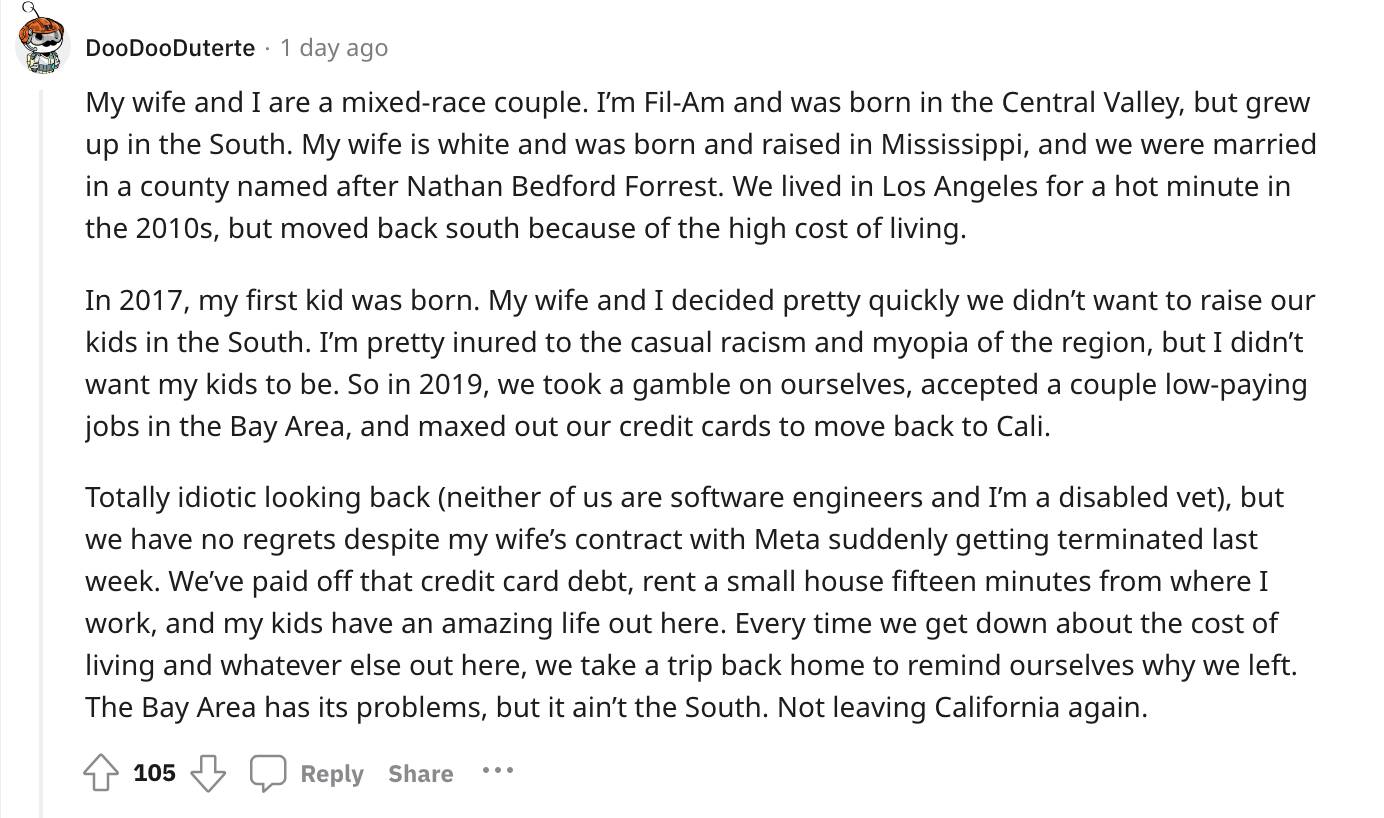Upvote DooDooDuterte's comment
The width and height of the screenshot is (1384, 818).
point(101,773)
